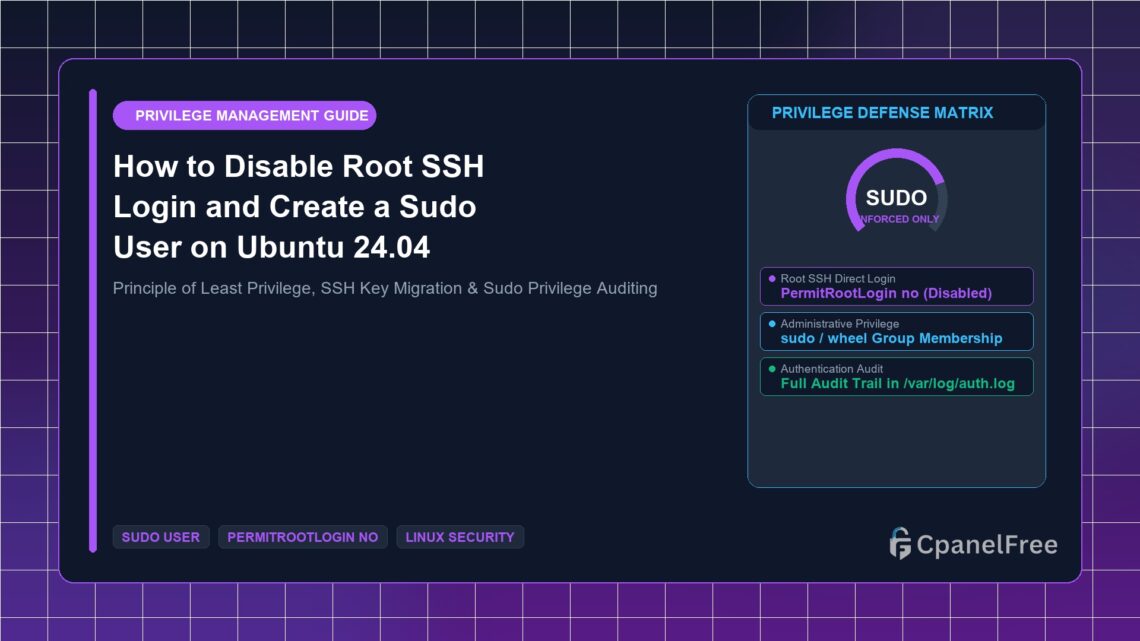The width and height of the screenshot is (1140, 641).
Task: Click the 'ENFORCED ONLY' gauge caption
Action: (x=899, y=219)
